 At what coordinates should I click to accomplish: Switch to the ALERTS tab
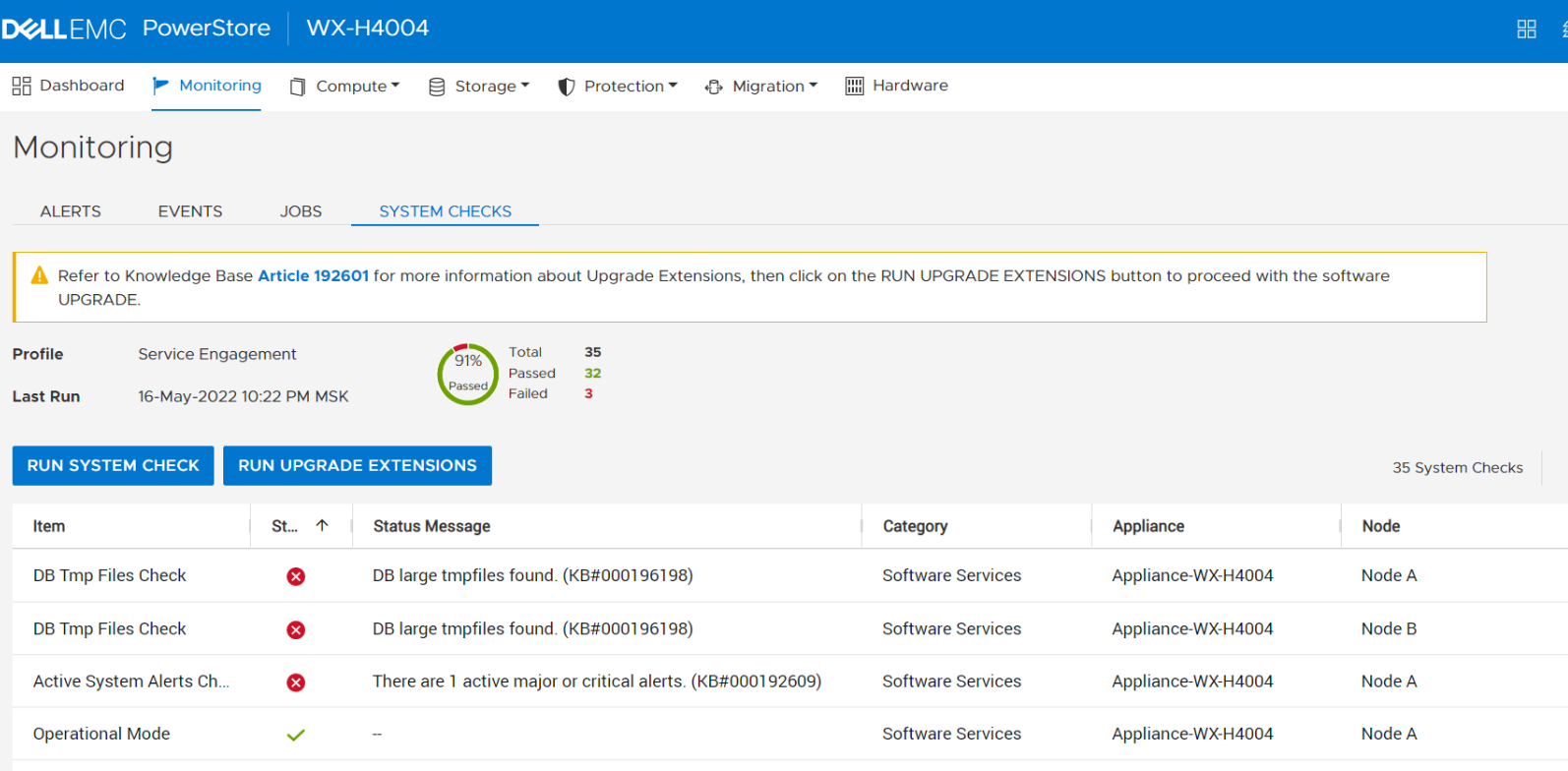click(70, 211)
